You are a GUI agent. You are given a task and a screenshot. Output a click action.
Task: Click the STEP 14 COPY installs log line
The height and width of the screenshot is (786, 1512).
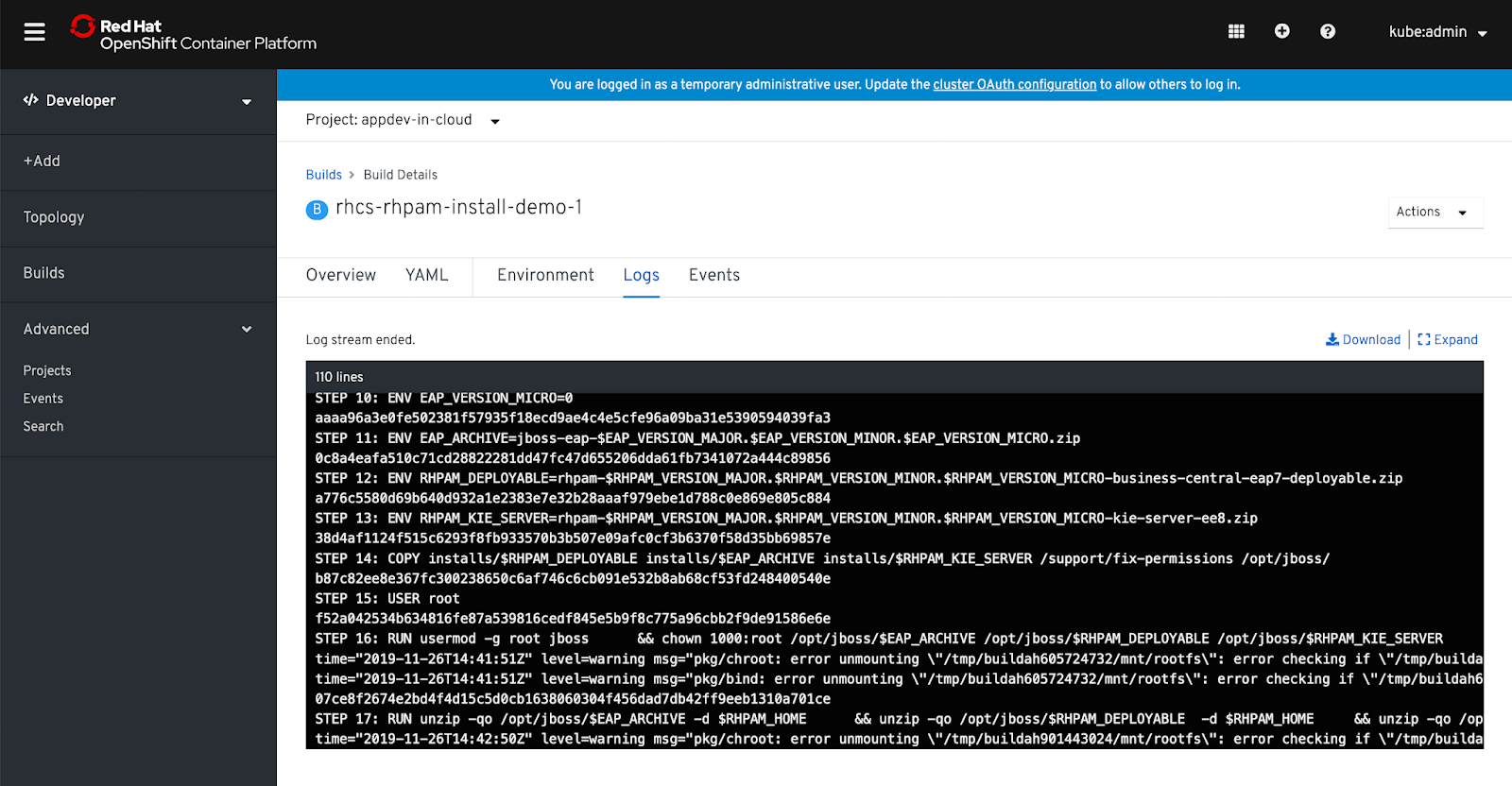[x=822, y=558]
